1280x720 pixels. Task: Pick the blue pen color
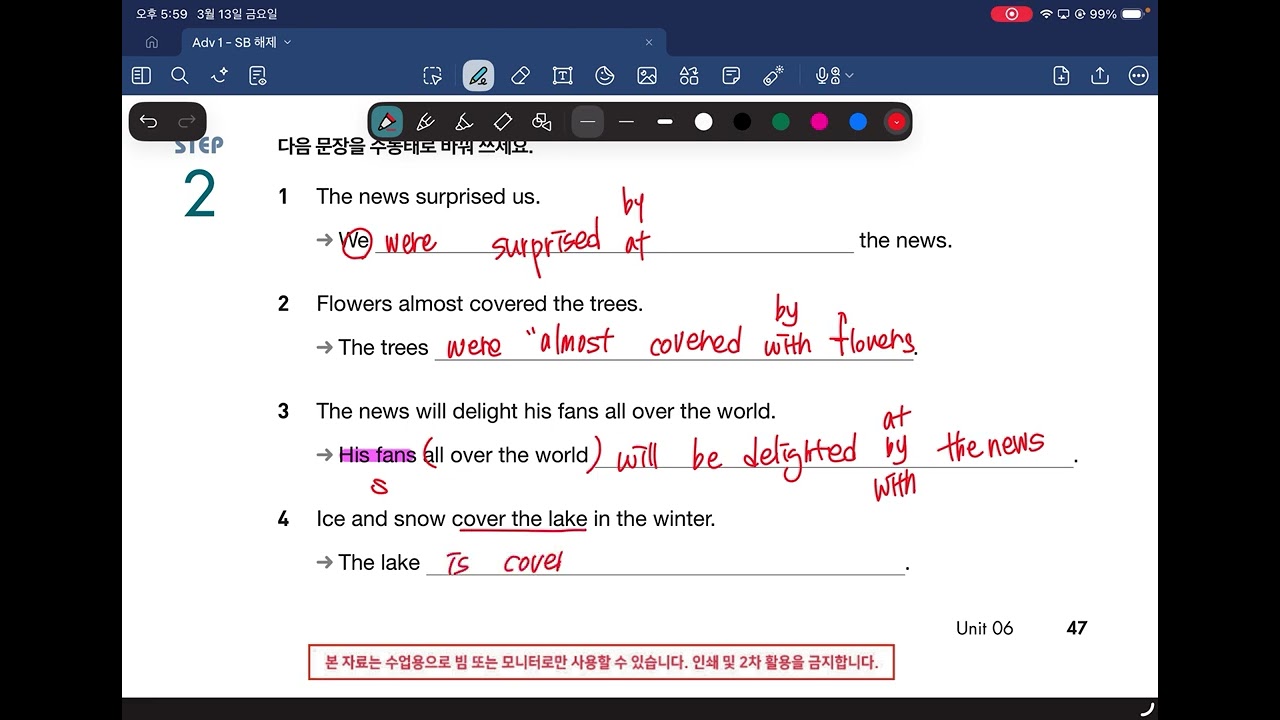click(858, 122)
